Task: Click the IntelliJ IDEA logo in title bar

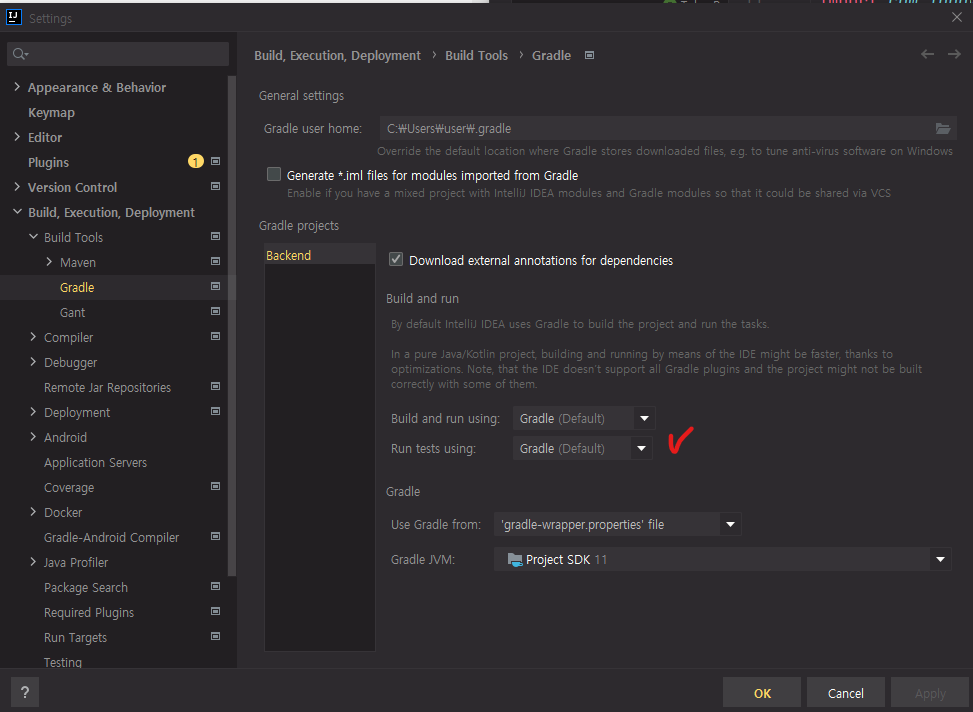Action: point(14,17)
